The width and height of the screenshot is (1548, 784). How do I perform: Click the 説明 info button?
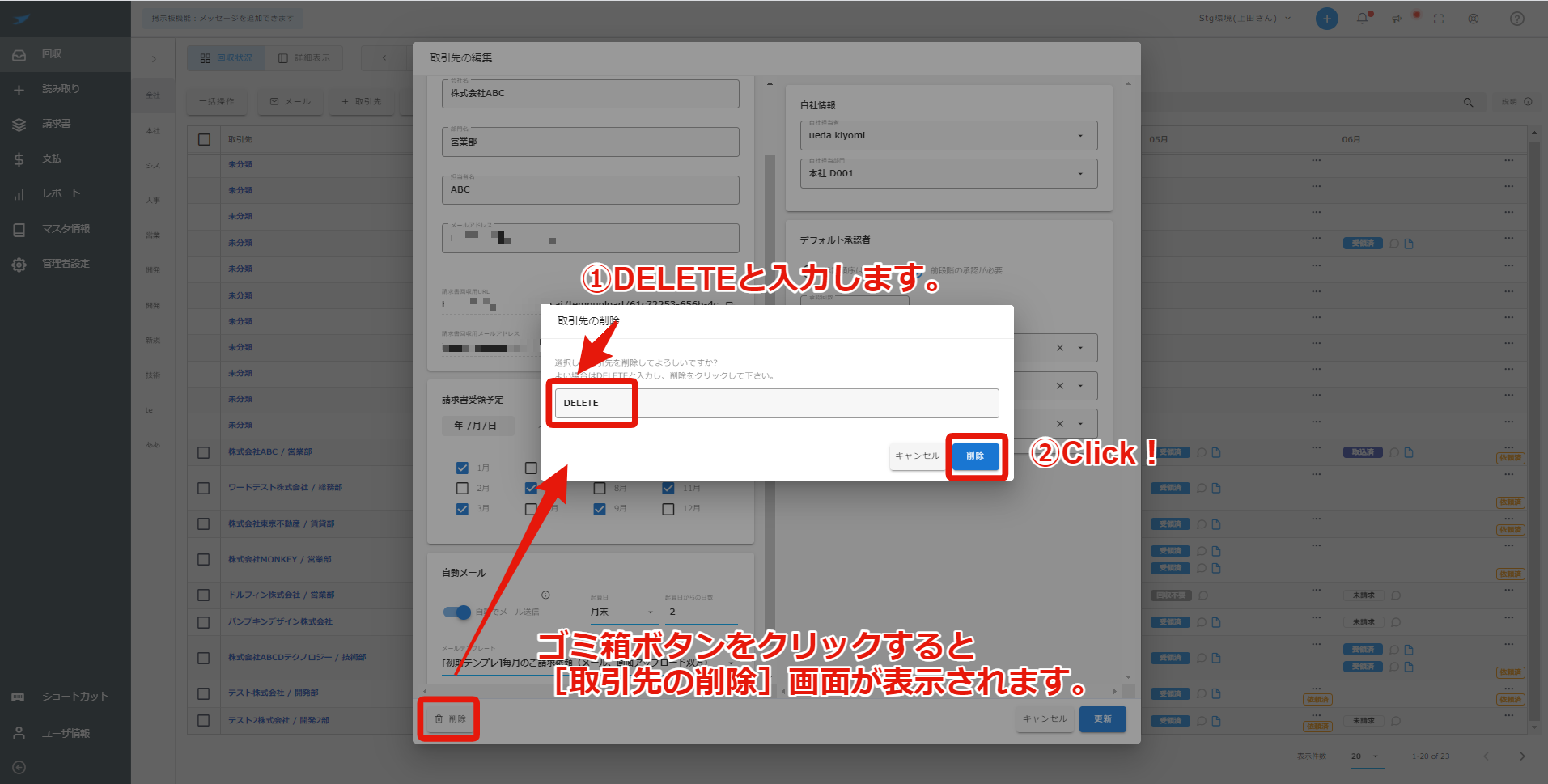pyautogui.click(x=1516, y=102)
